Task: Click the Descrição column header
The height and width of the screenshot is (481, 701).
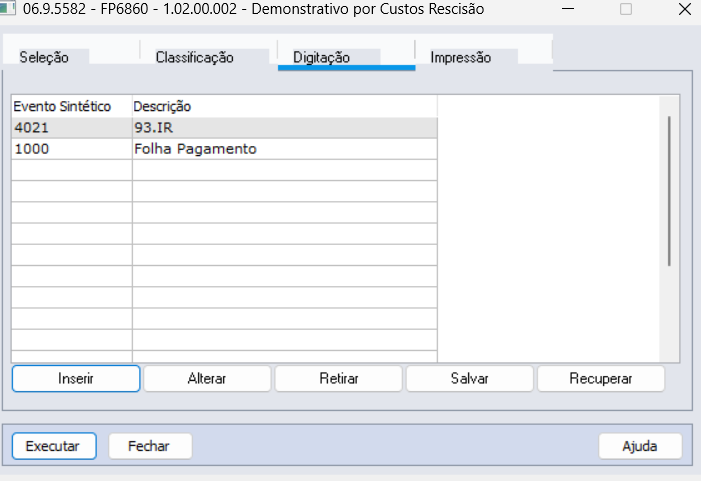Action: pos(285,106)
